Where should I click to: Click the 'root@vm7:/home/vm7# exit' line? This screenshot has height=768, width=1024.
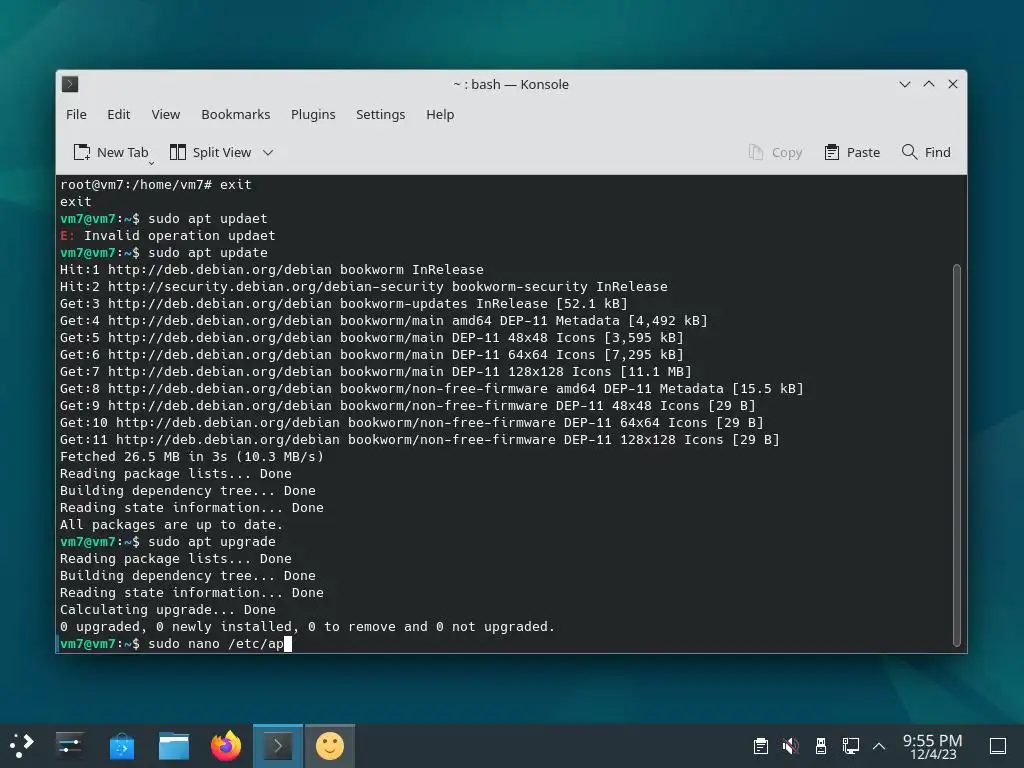pyautogui.click(x=155, y=185)
